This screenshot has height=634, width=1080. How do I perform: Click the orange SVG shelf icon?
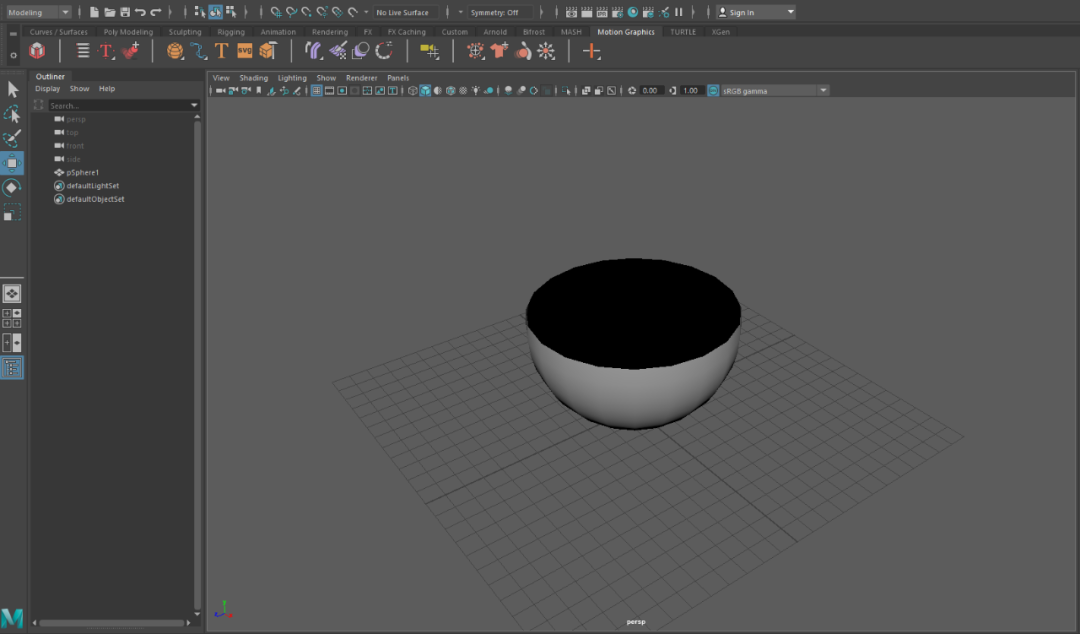click(245, 51)
